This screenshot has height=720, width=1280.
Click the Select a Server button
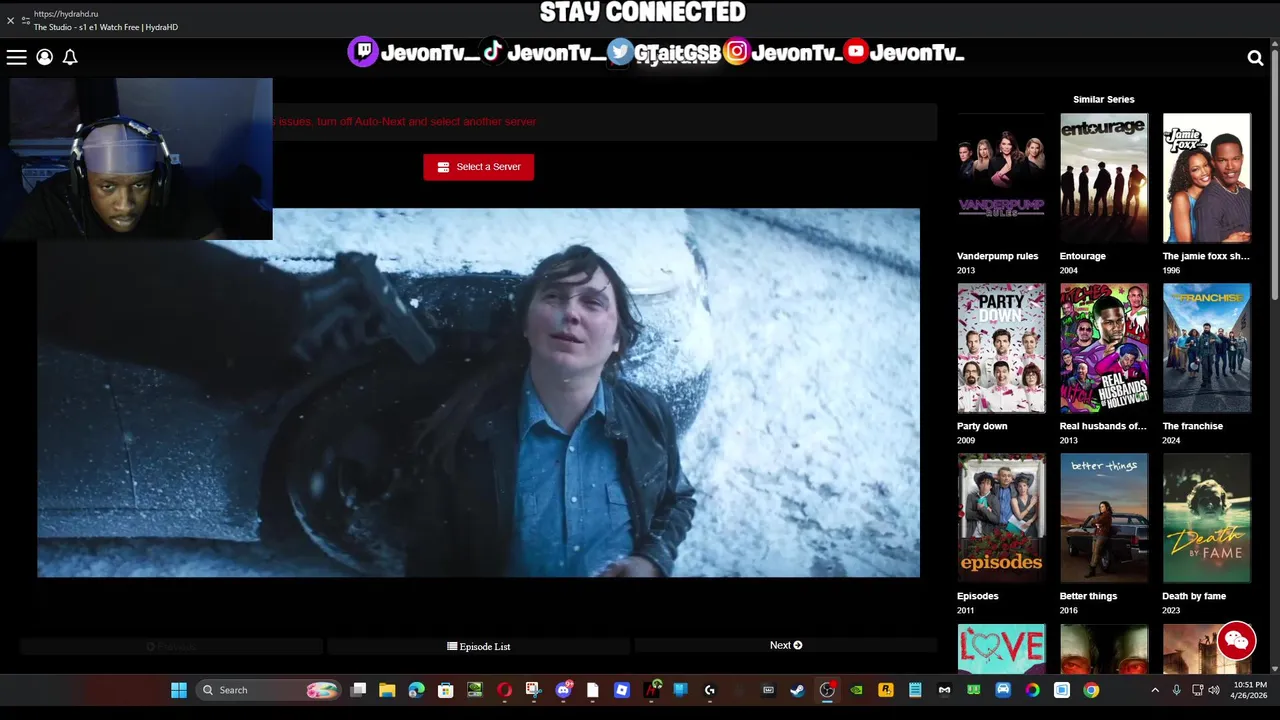click(478, 167)
